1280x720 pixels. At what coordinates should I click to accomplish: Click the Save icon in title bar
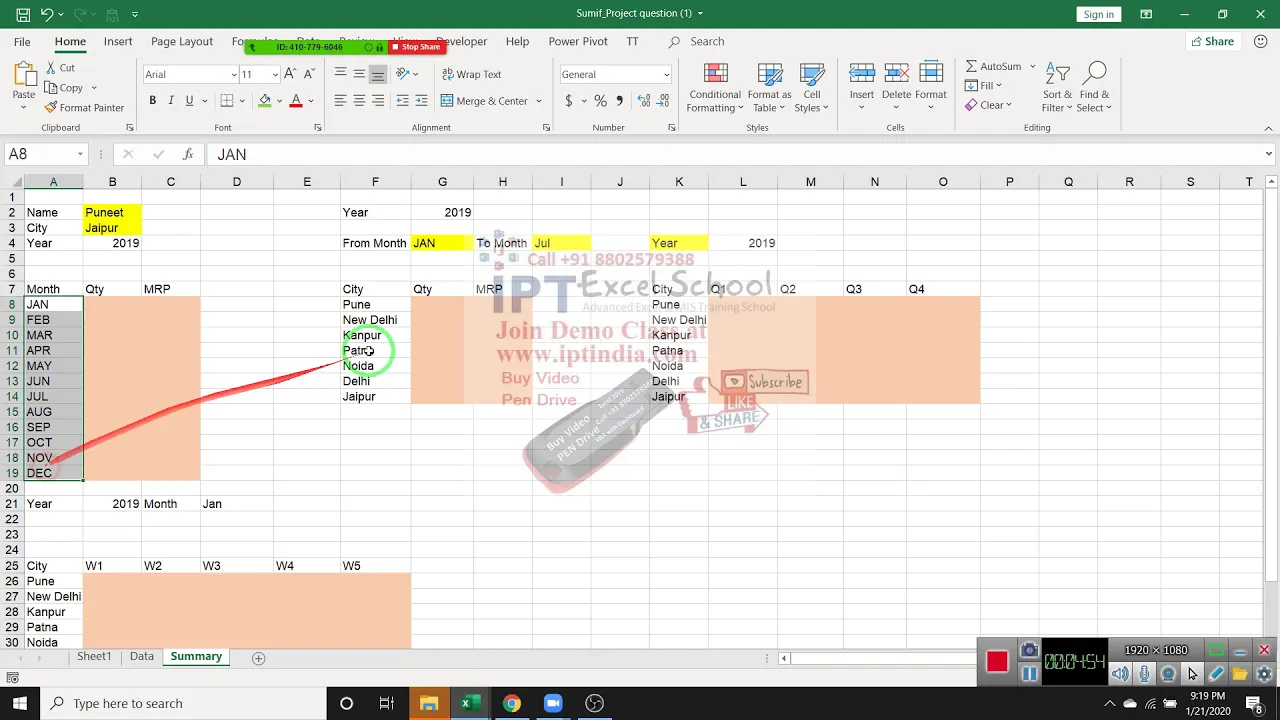coord(22,14)
